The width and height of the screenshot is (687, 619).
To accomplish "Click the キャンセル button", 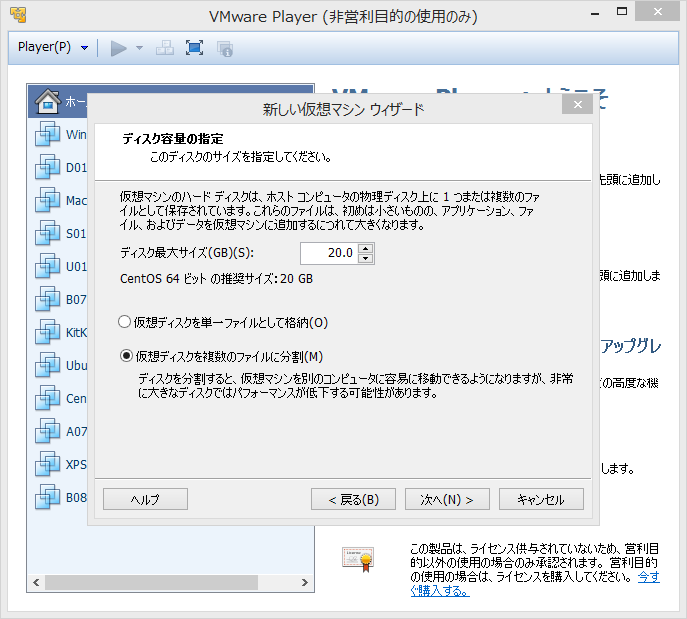I will point(541,499).
